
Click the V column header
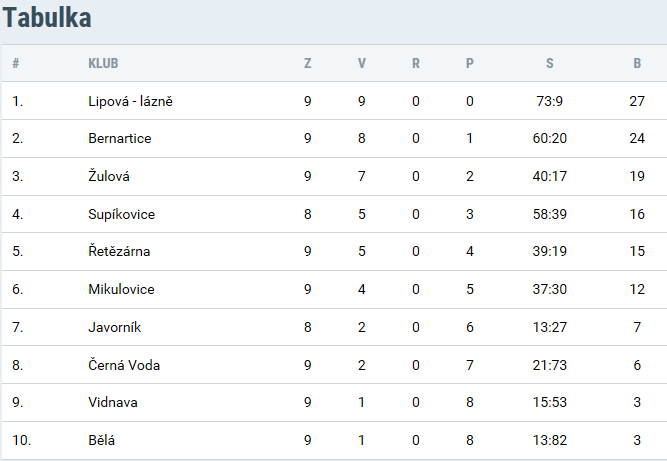coord(362,63)
